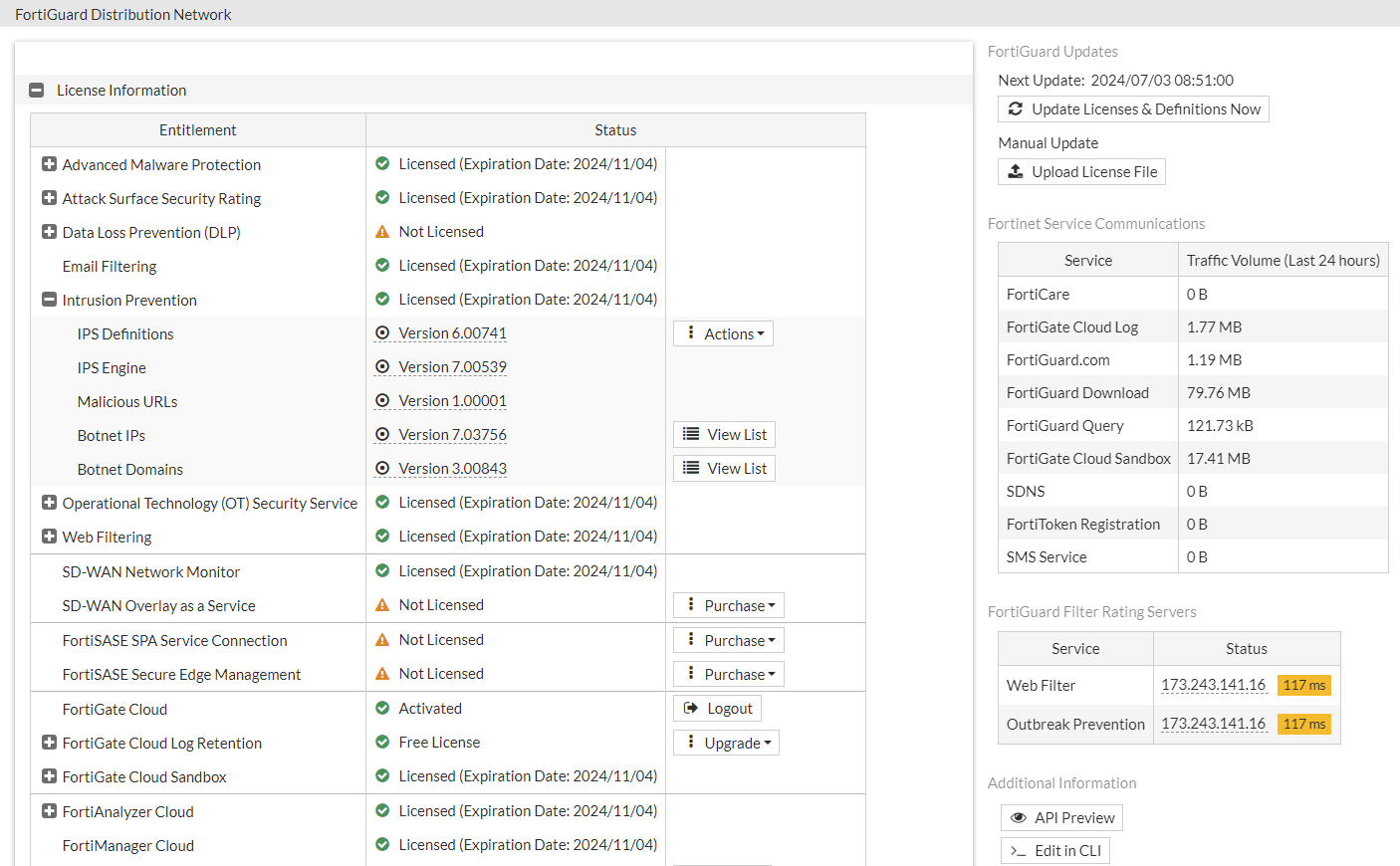Expand the FortiAnalyzer Cloud row
This screenshot has height=866, width=1400.
[49, 811]
